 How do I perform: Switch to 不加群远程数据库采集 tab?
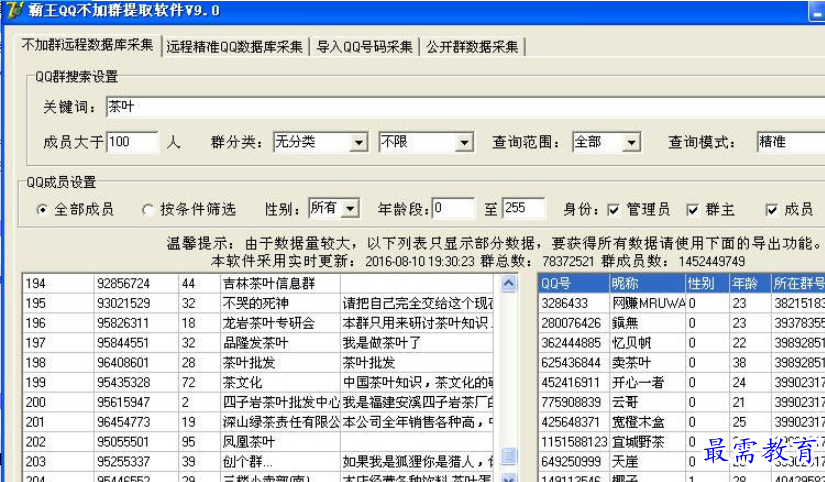(87, 45)
